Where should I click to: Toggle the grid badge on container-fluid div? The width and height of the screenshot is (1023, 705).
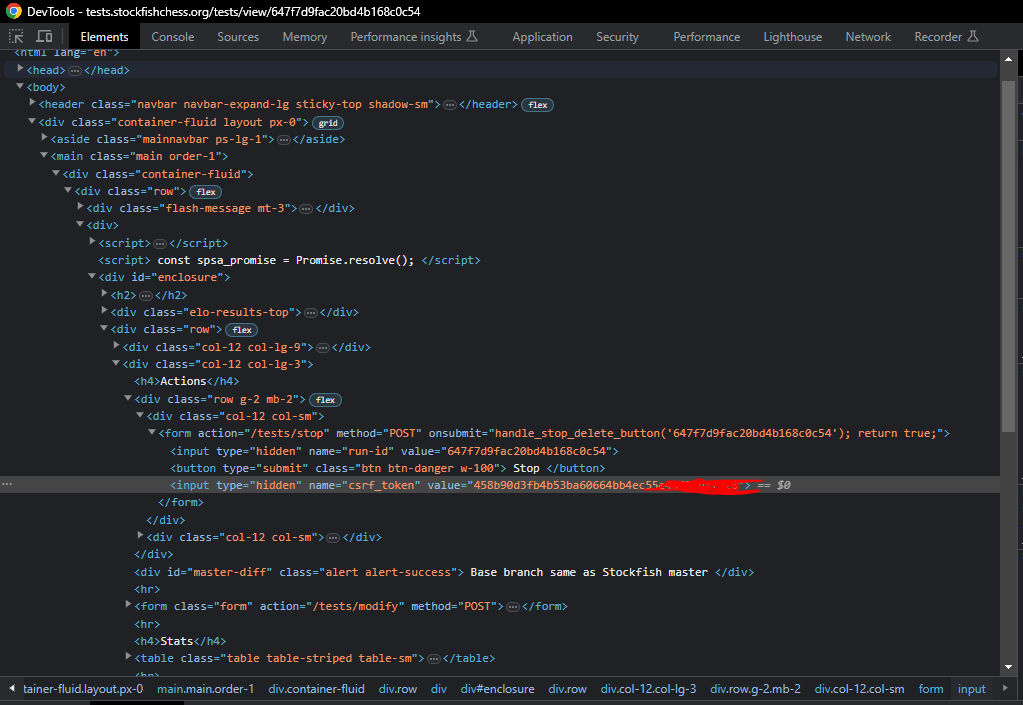click(x=328, y=121)
